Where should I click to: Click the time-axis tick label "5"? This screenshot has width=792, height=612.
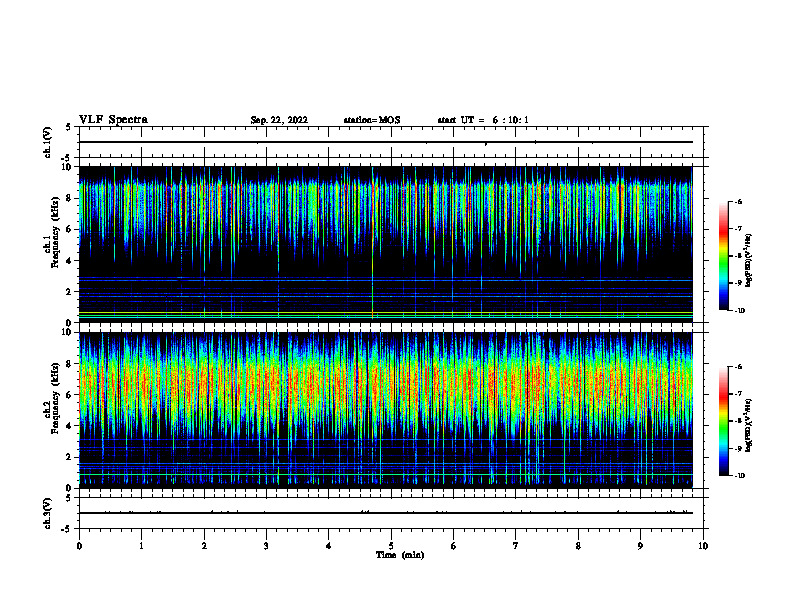[391, 546]
